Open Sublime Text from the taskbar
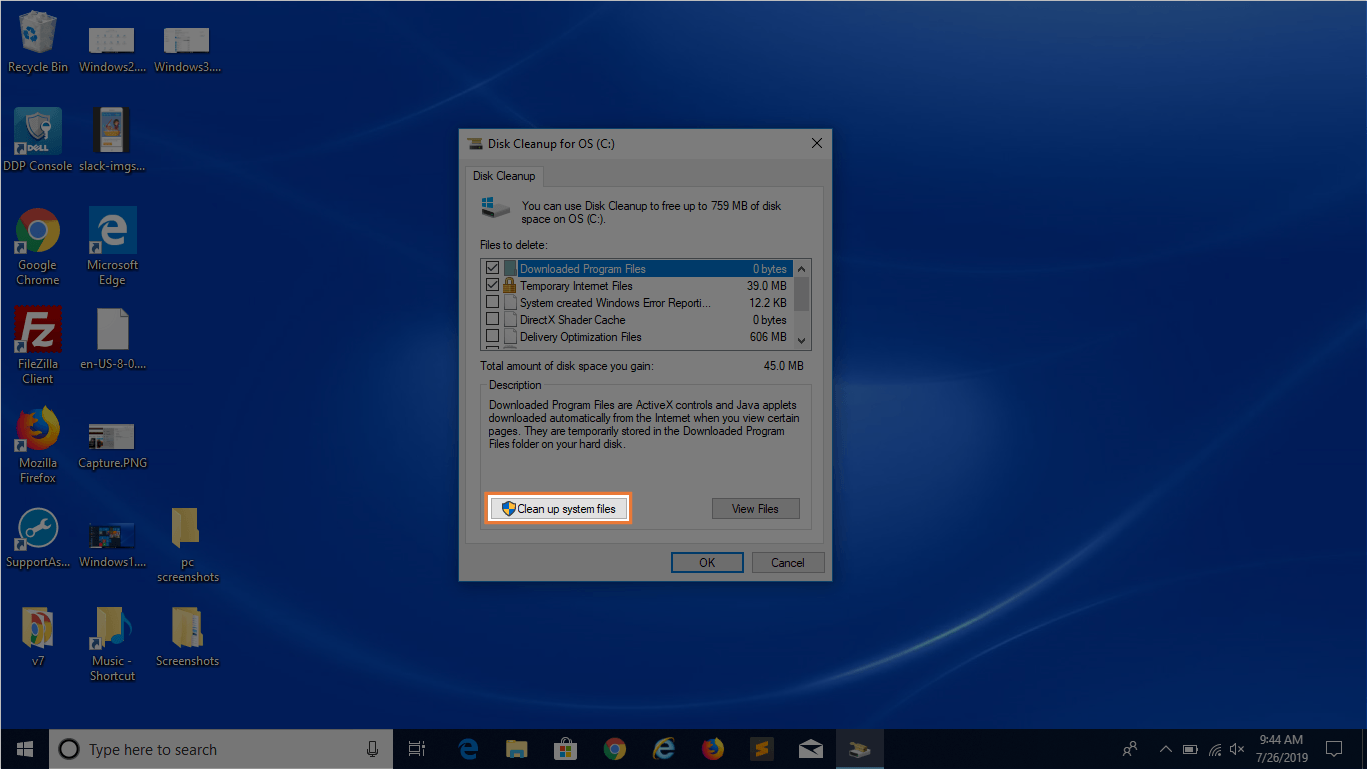Image resolution: width=1367 pixels, height=769 pixels. [x=761, y=748]
